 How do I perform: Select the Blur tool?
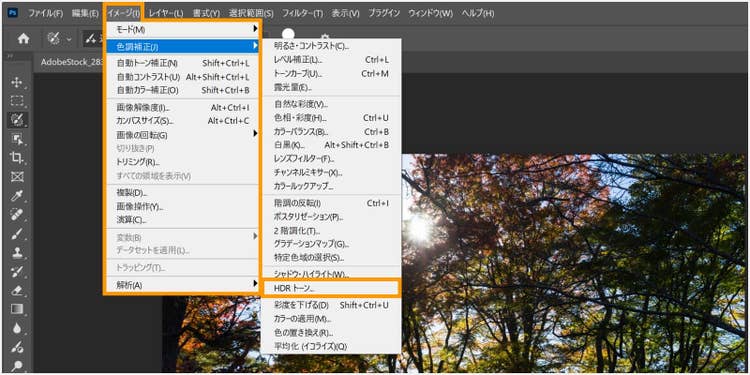17,328
